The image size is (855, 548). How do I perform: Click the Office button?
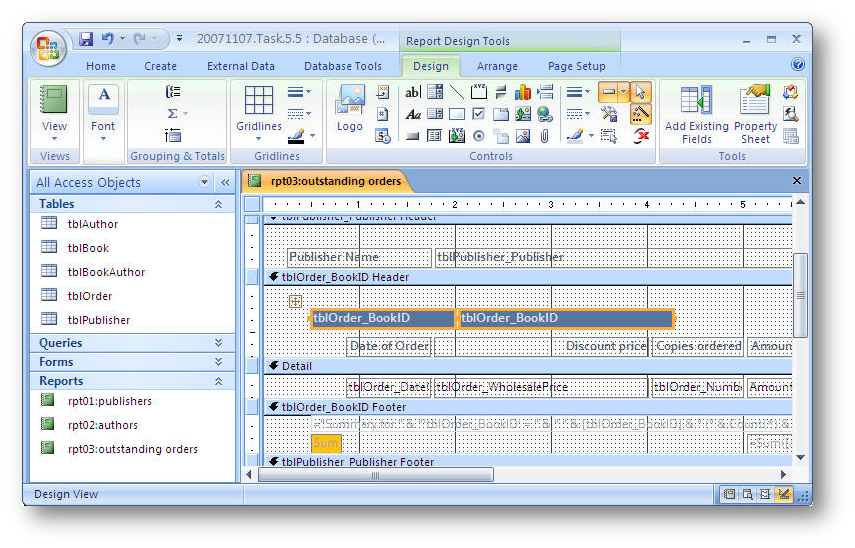coord(48,46)
